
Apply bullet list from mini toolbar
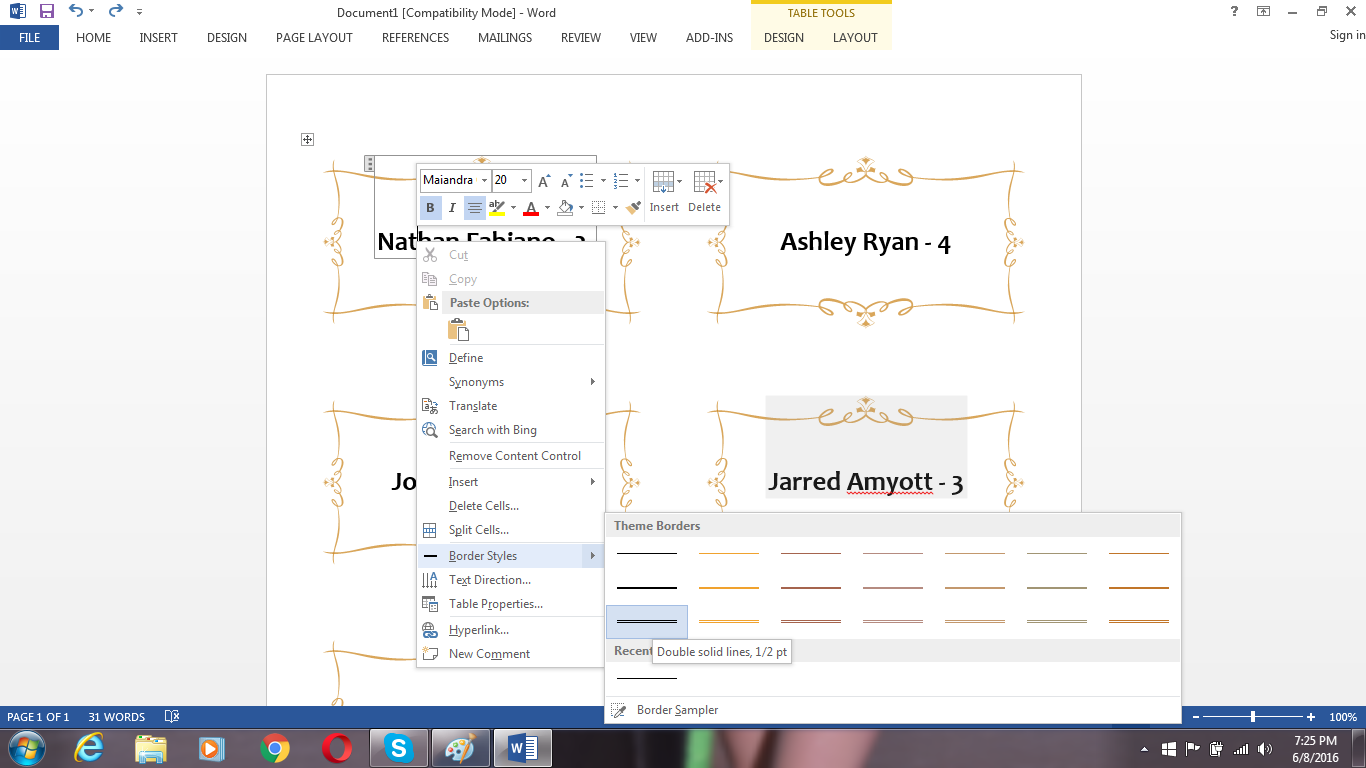587,181
